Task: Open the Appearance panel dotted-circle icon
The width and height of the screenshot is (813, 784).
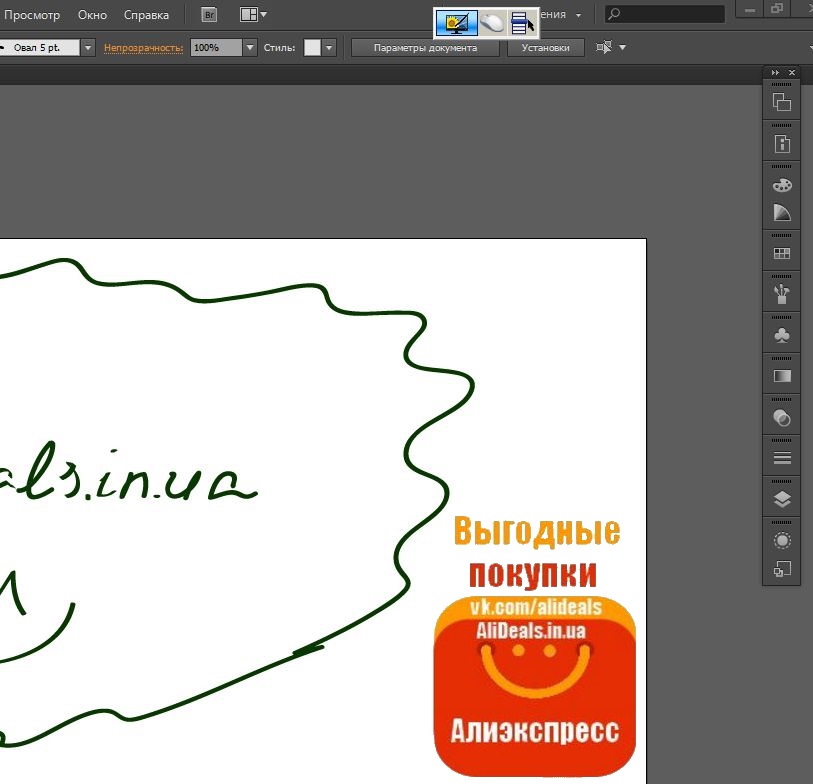Action: click(x=782, y=541)
